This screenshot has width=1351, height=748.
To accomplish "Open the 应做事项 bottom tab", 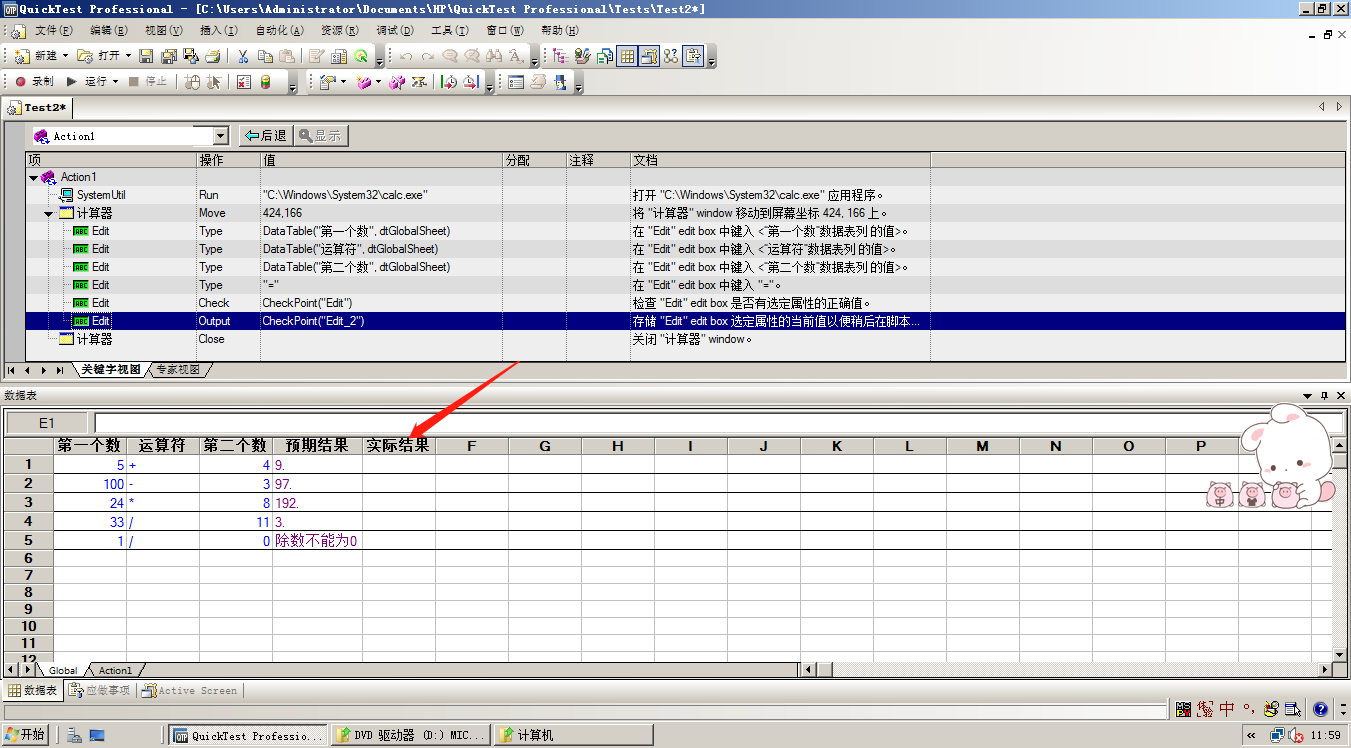I will [x=100, y=691].
